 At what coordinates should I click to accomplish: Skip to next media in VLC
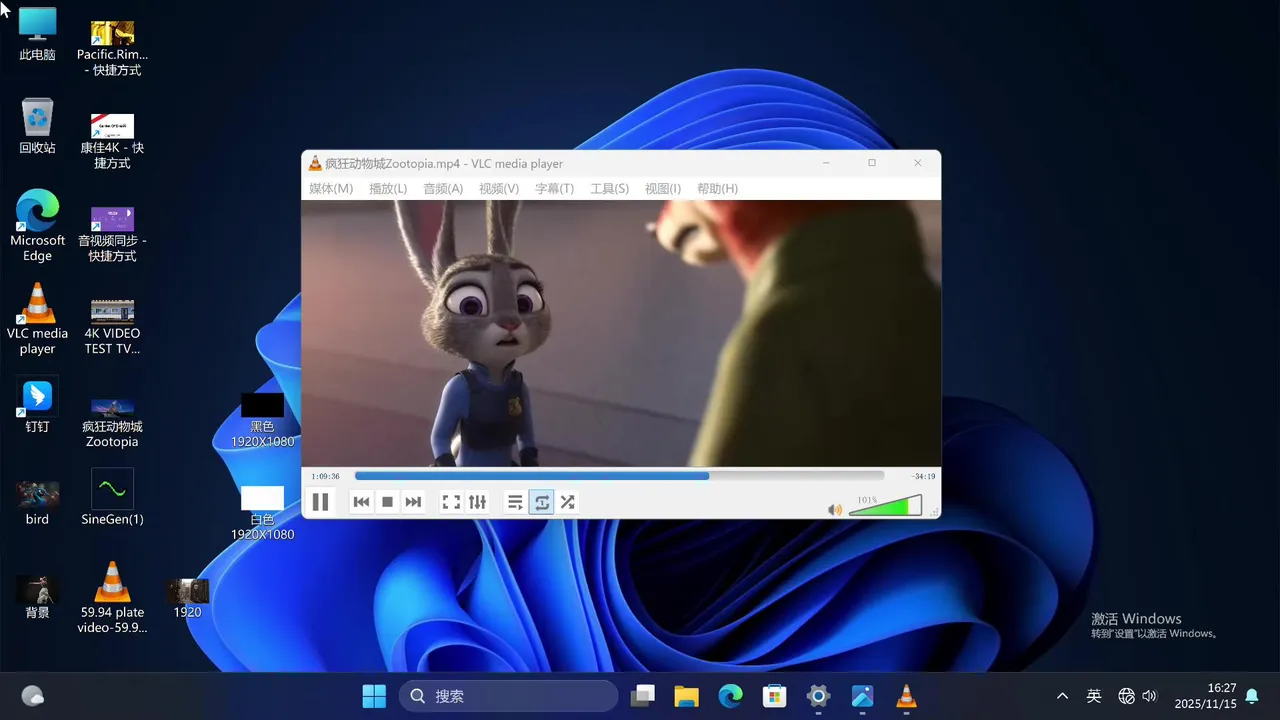point(413,502)
